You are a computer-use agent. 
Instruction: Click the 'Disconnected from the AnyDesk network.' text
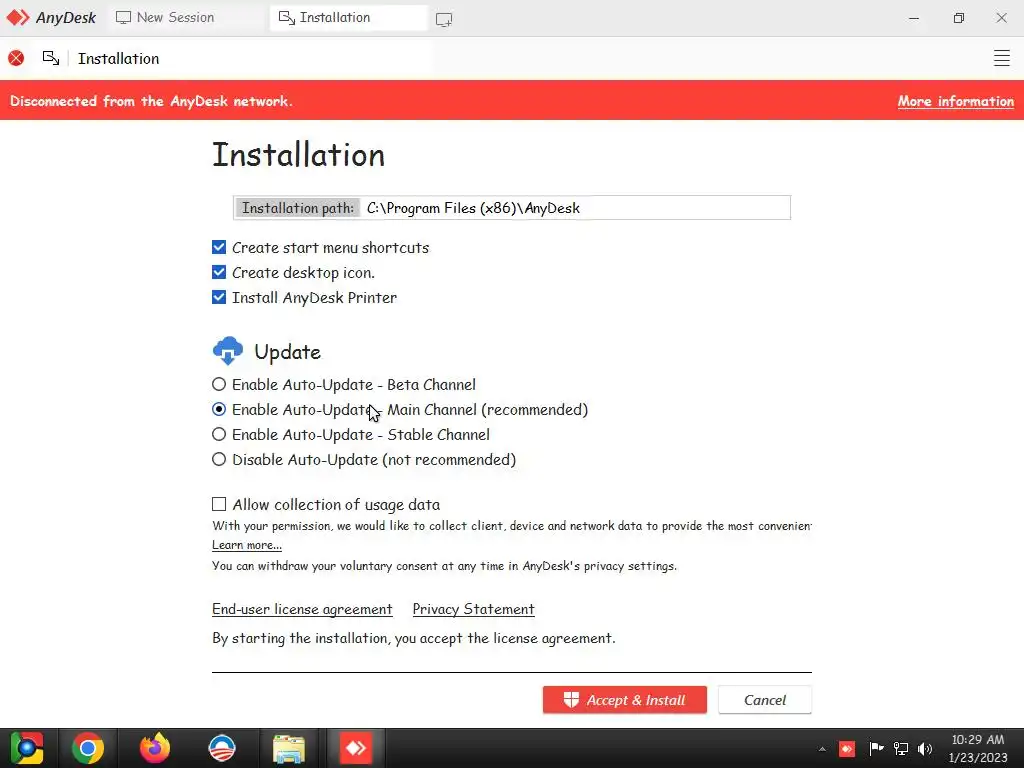pyautogui.click(x=152, y=101)
